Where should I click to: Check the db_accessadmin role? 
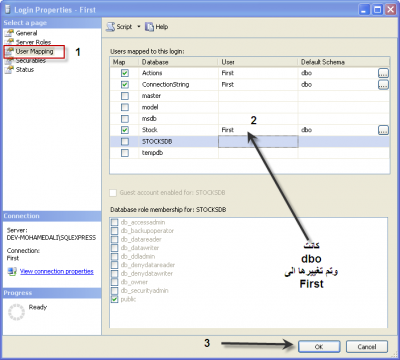114,222
